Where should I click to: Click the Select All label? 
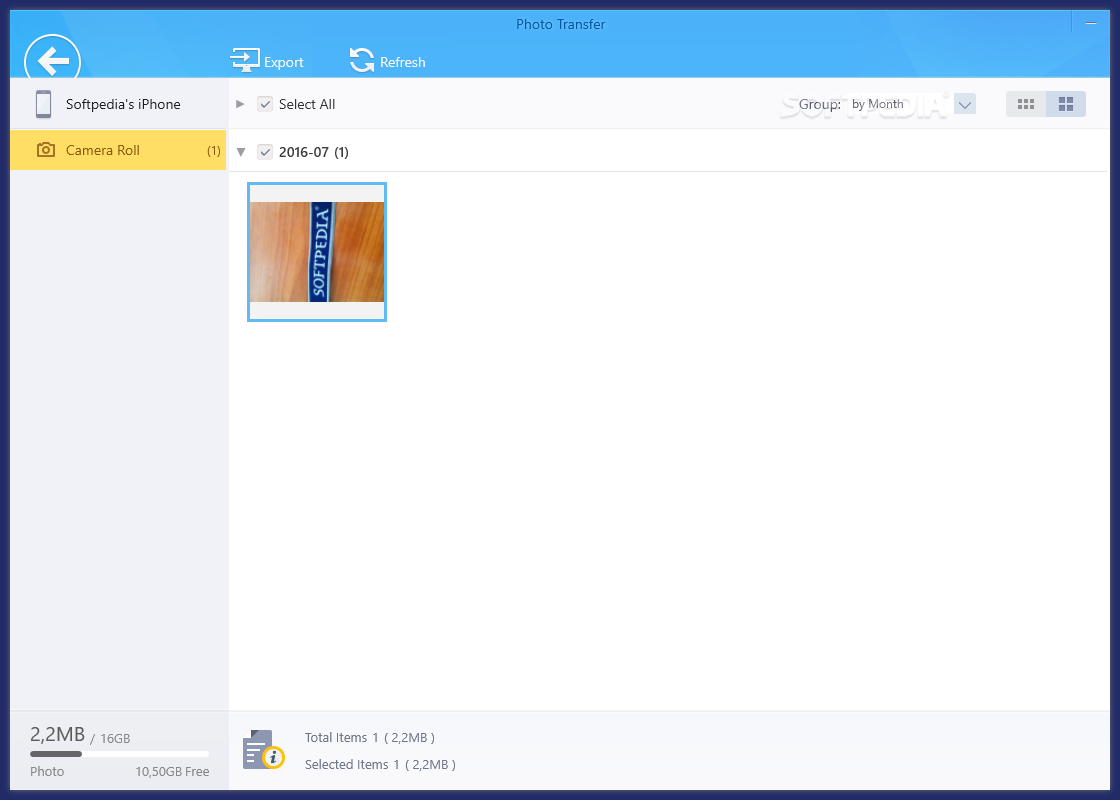(x=307, y=104)
